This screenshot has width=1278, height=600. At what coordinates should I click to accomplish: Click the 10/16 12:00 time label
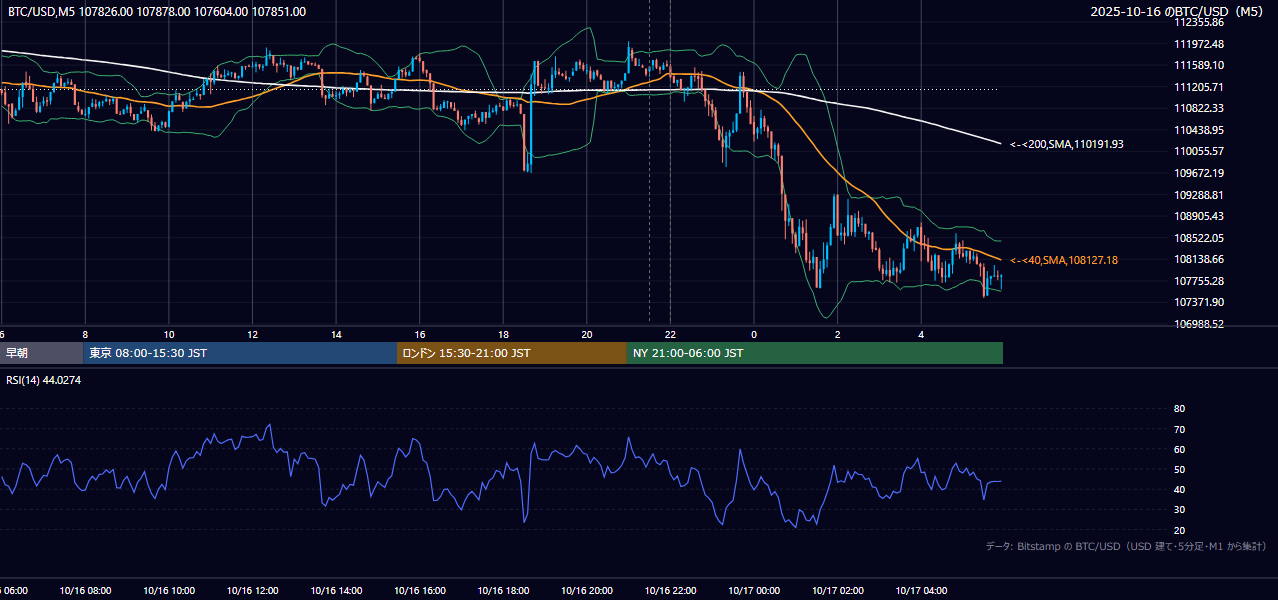[x=252, y=591]
